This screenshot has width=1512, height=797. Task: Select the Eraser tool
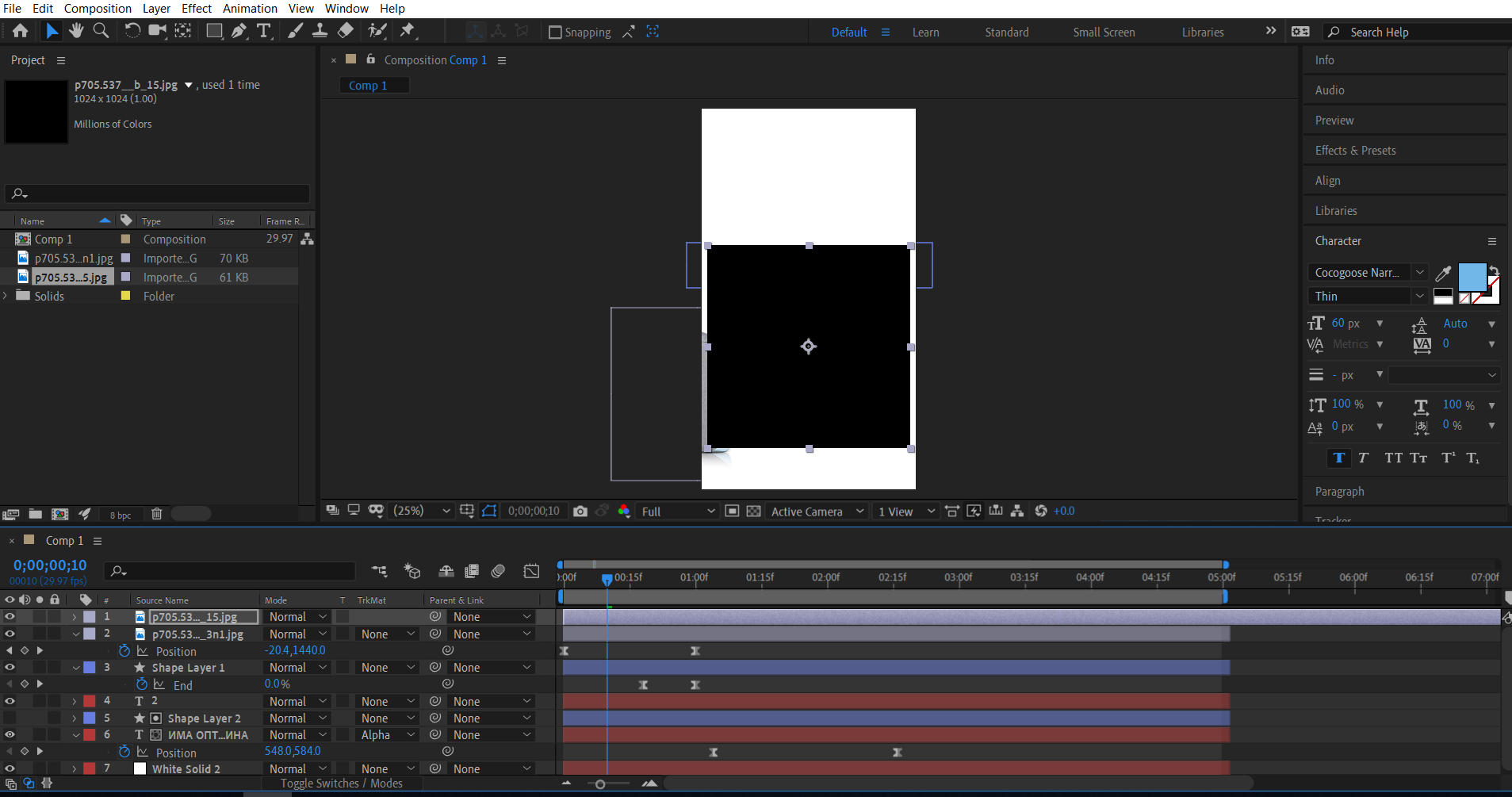(x=346, y=31)
